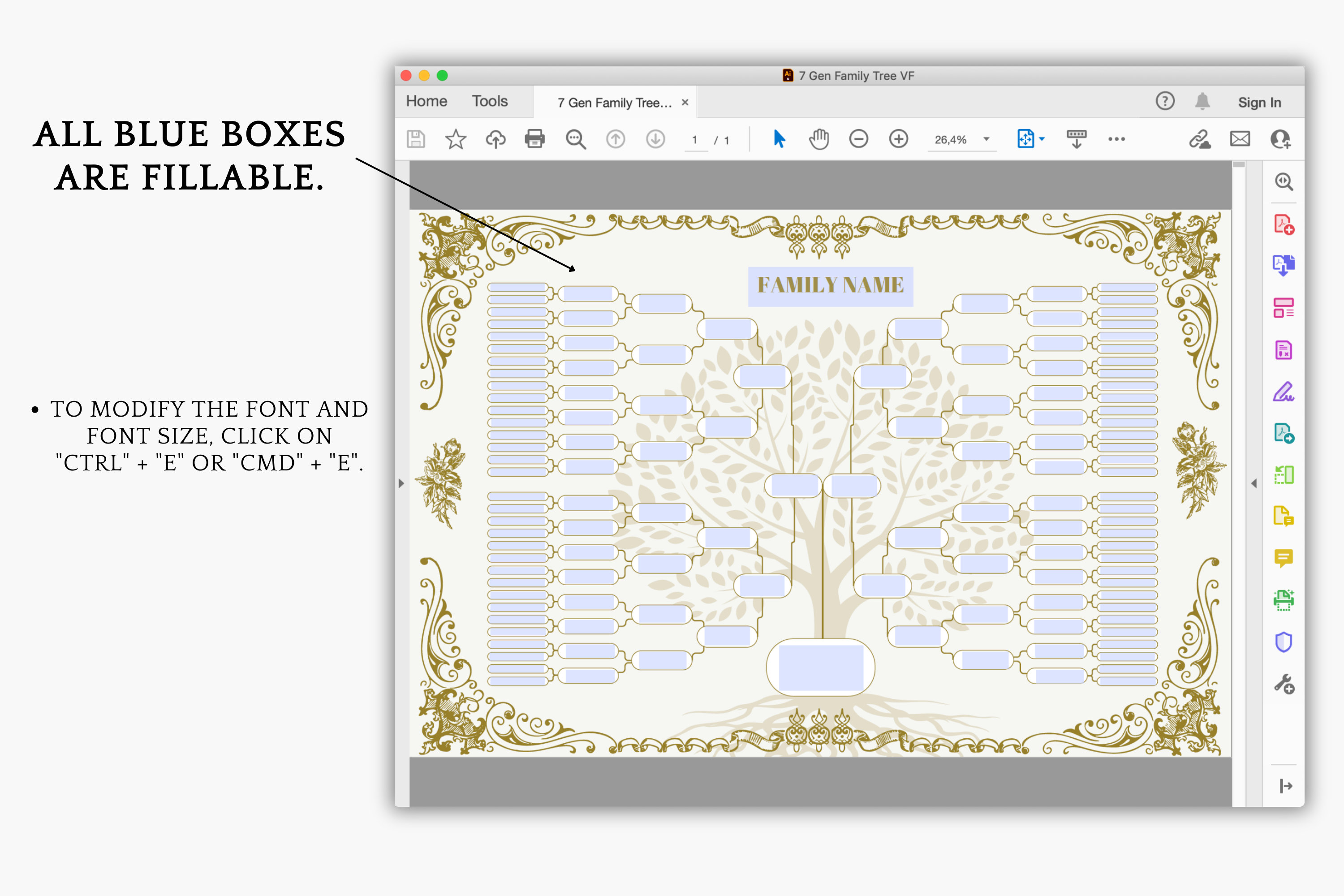
Task: Print the family tree document
Action: 535,138
